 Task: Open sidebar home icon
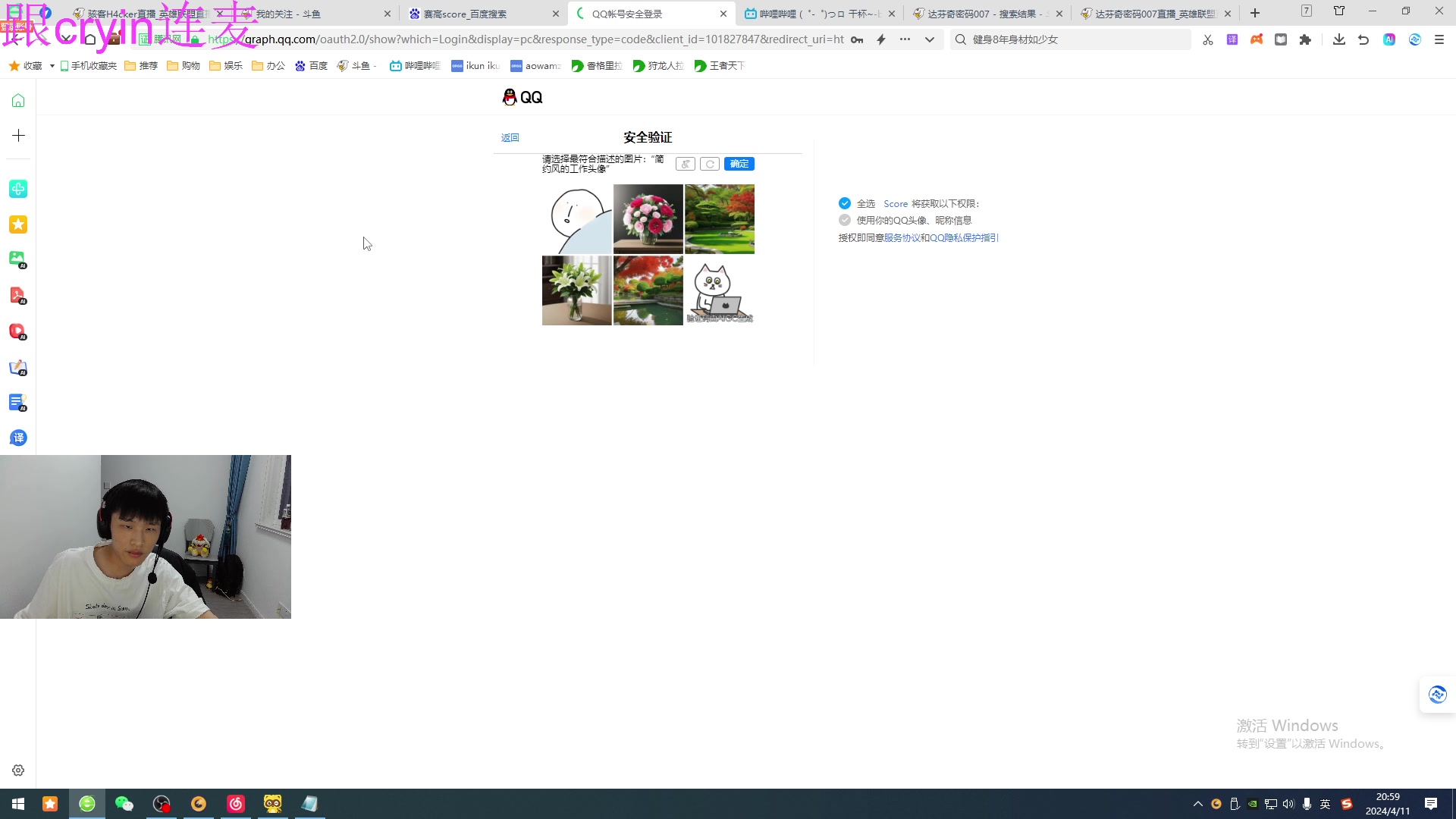pyautogui.click(x=18, y=100)
